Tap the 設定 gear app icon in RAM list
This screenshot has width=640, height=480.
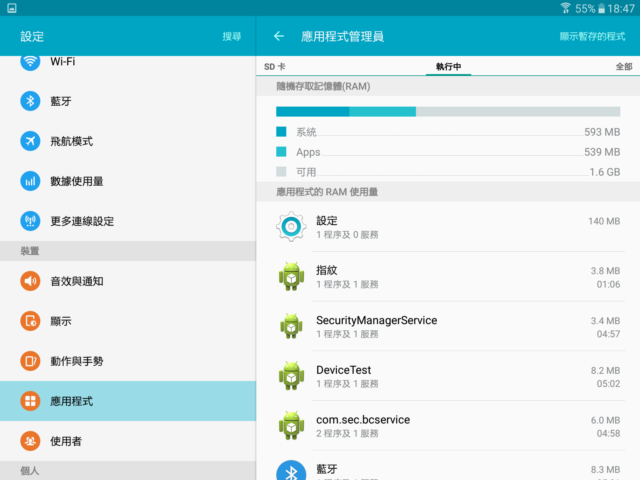tap(291, 227)
